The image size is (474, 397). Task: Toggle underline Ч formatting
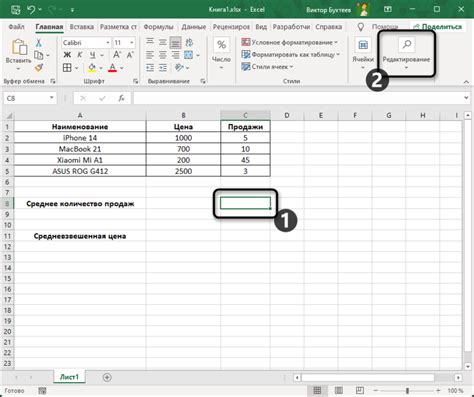92,55
